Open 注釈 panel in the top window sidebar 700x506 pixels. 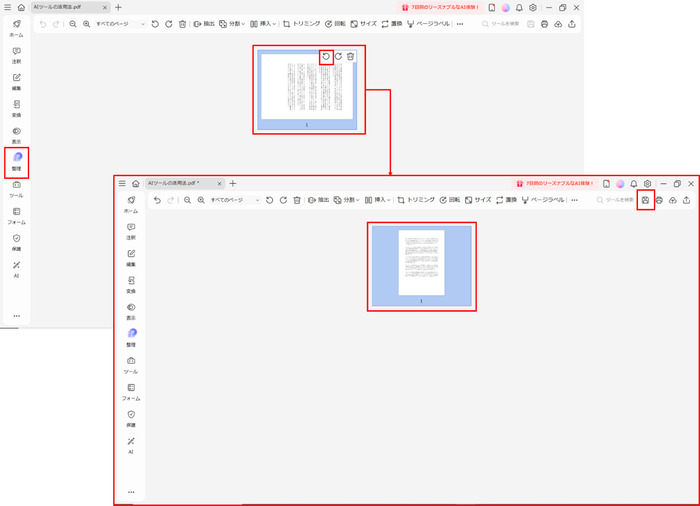coord(17,55)
